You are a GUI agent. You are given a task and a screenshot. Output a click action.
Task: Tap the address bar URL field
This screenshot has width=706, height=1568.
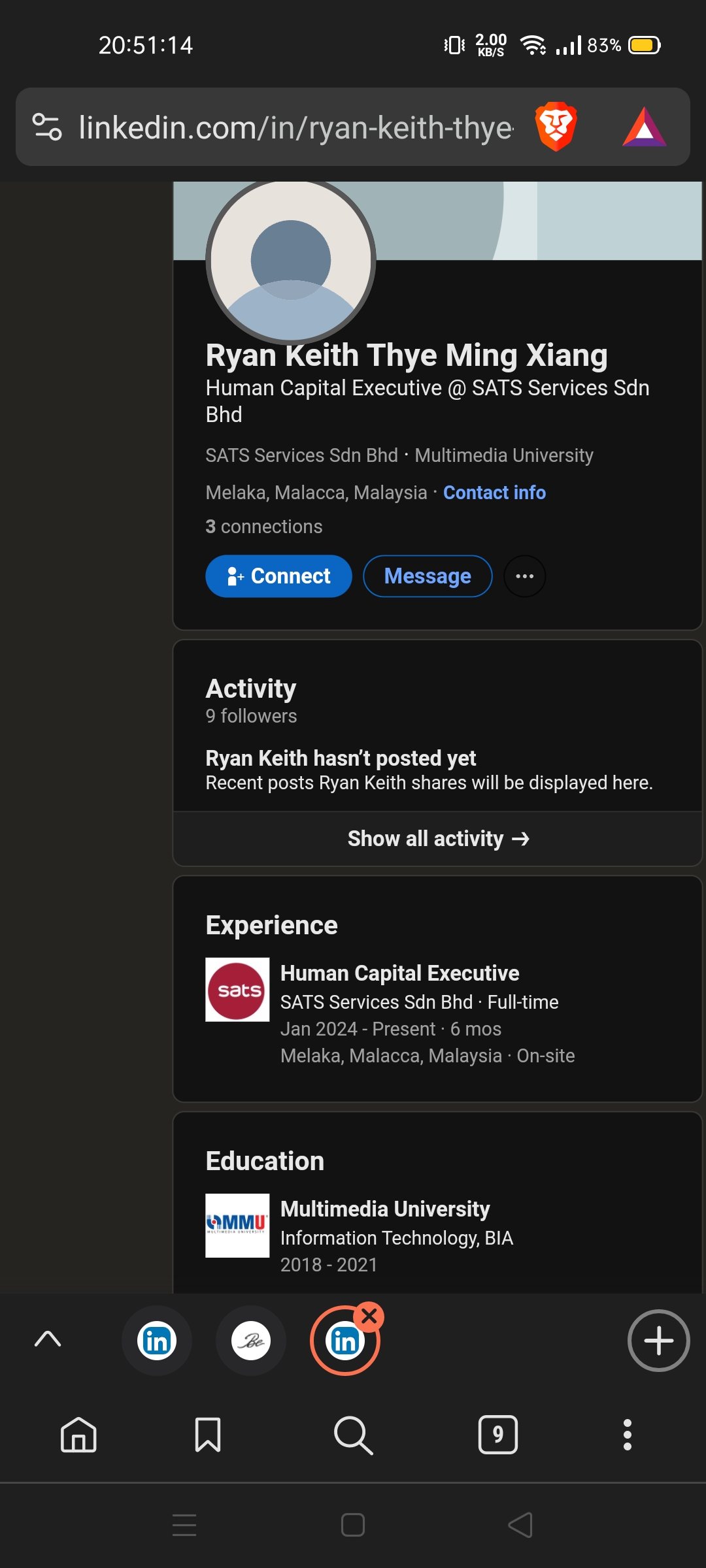295,127
